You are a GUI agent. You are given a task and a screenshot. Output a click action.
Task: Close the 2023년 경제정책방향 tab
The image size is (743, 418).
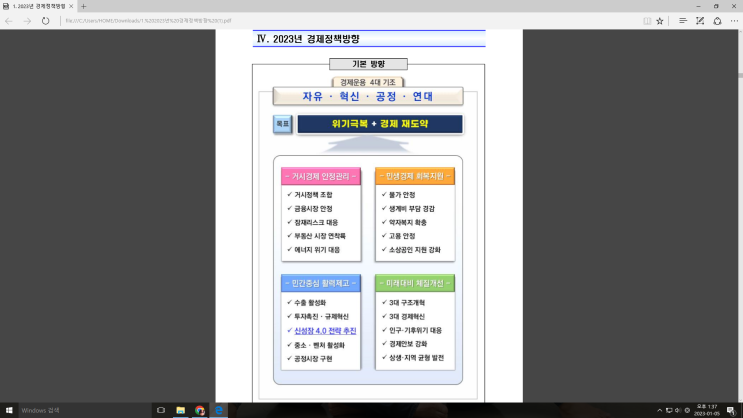(x=71, y=6)
